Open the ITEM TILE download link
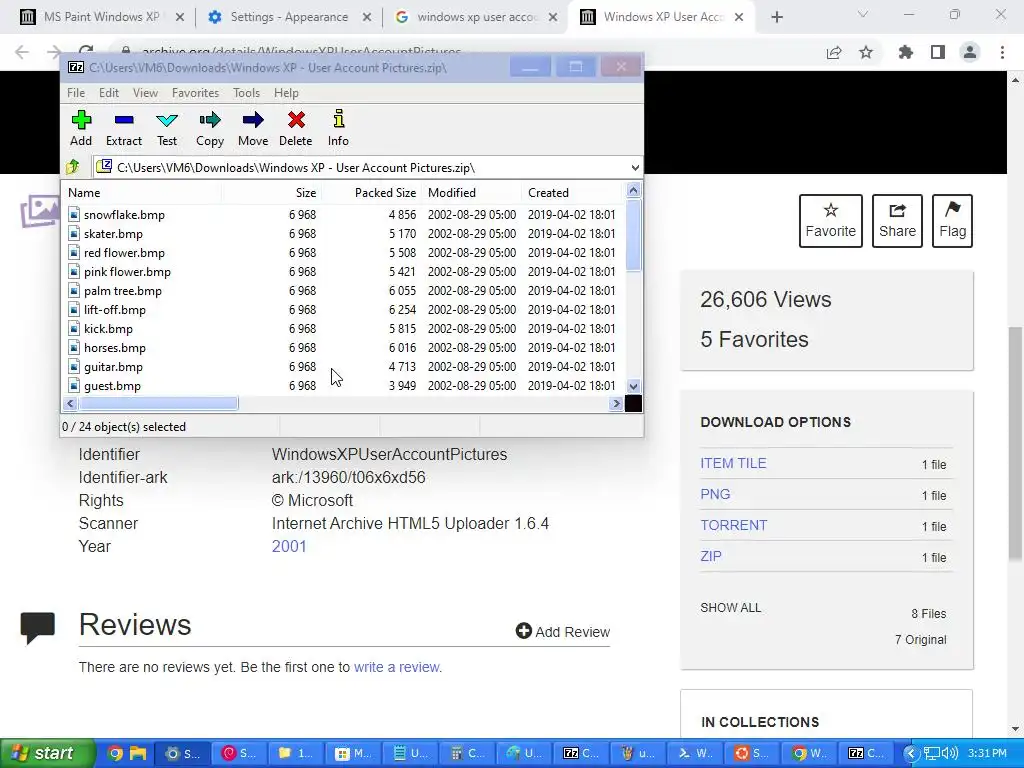Viewport: 1024px width, 768px height. pyautogui.click(x=733, y=463)
